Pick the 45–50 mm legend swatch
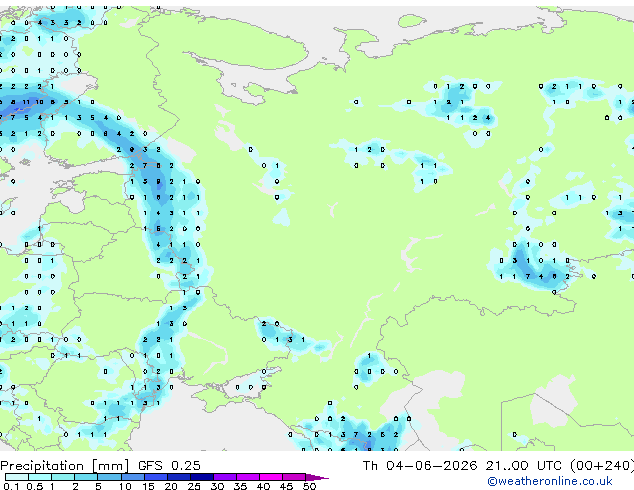634x490 pixels. point(294,477)
